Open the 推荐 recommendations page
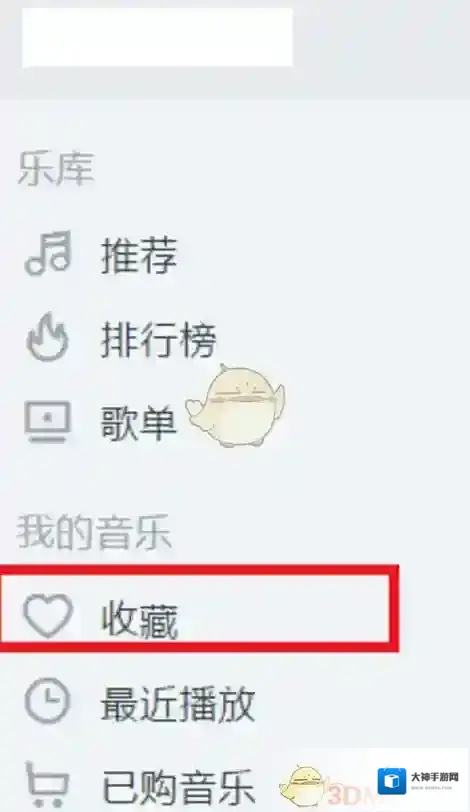470x812 pixels. [x=139, y=255]
